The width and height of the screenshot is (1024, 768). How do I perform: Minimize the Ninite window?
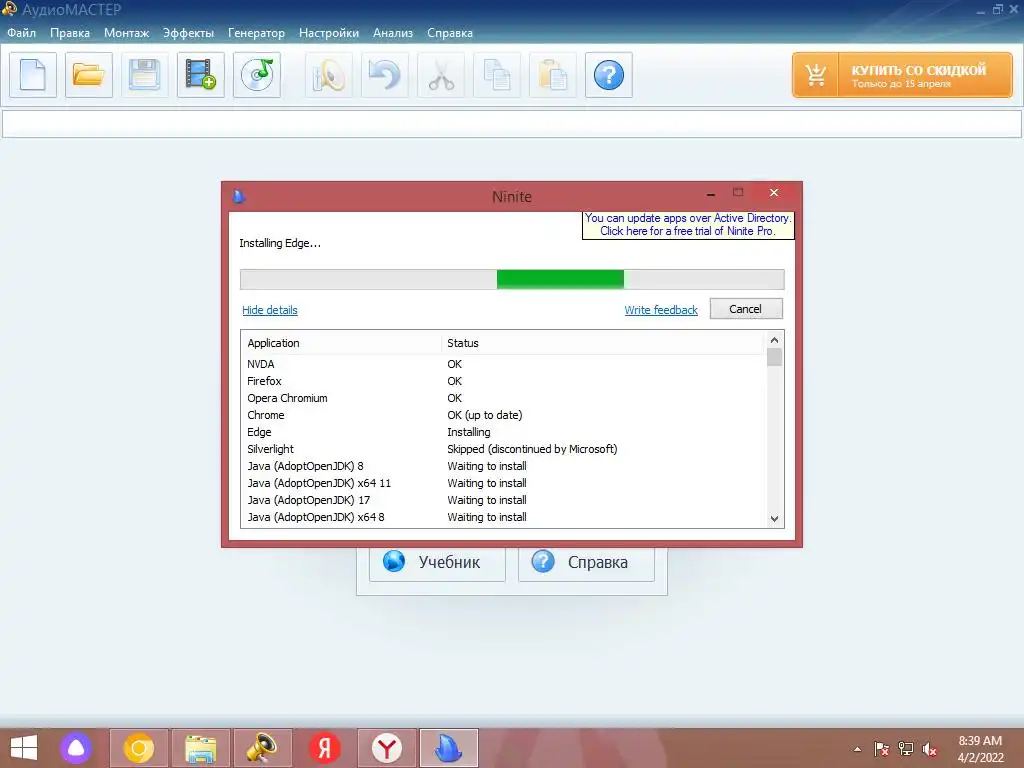click(x=711, y=193)
